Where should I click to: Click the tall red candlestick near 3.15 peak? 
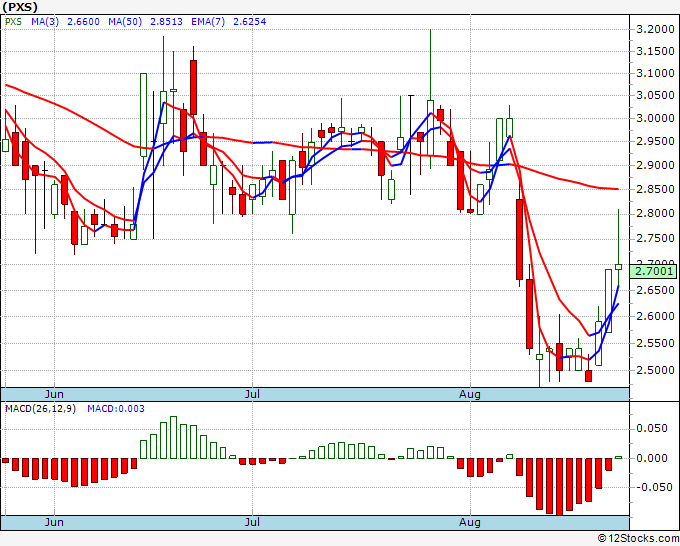pyautogui.click(x=193, y=88)
